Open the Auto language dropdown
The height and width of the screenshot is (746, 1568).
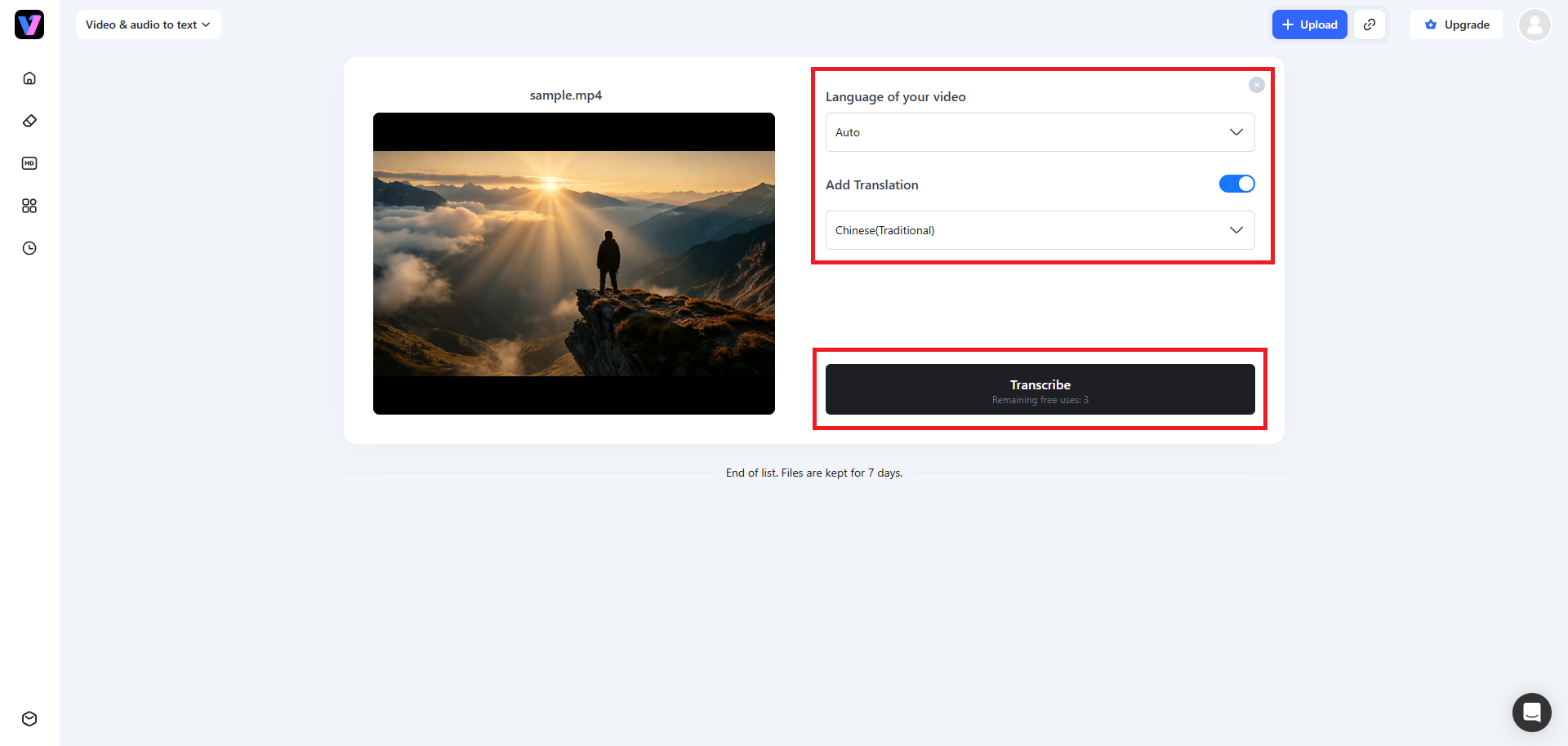coord(1040,132)
